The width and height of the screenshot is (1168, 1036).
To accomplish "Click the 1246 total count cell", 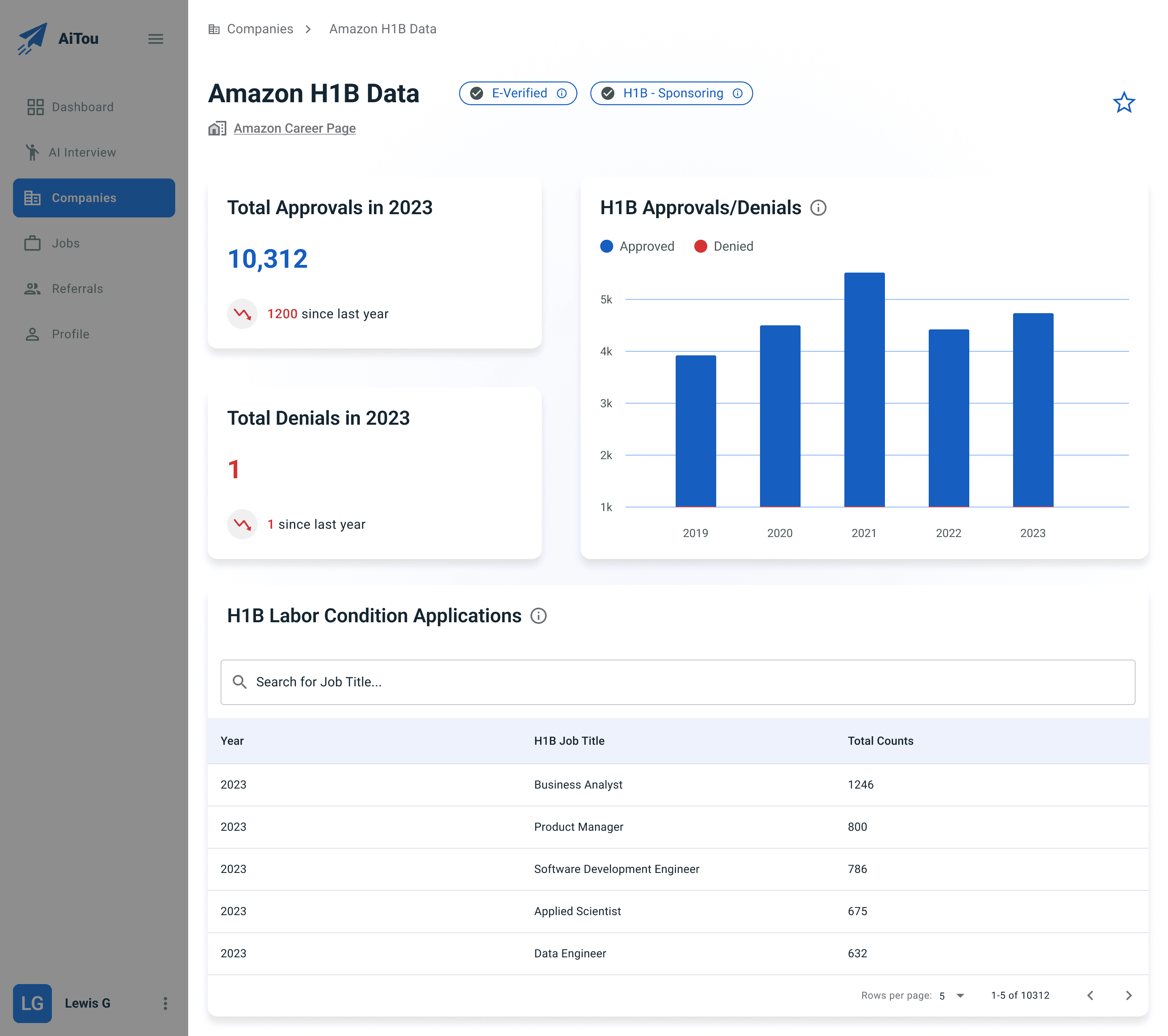I will (861, 785).
